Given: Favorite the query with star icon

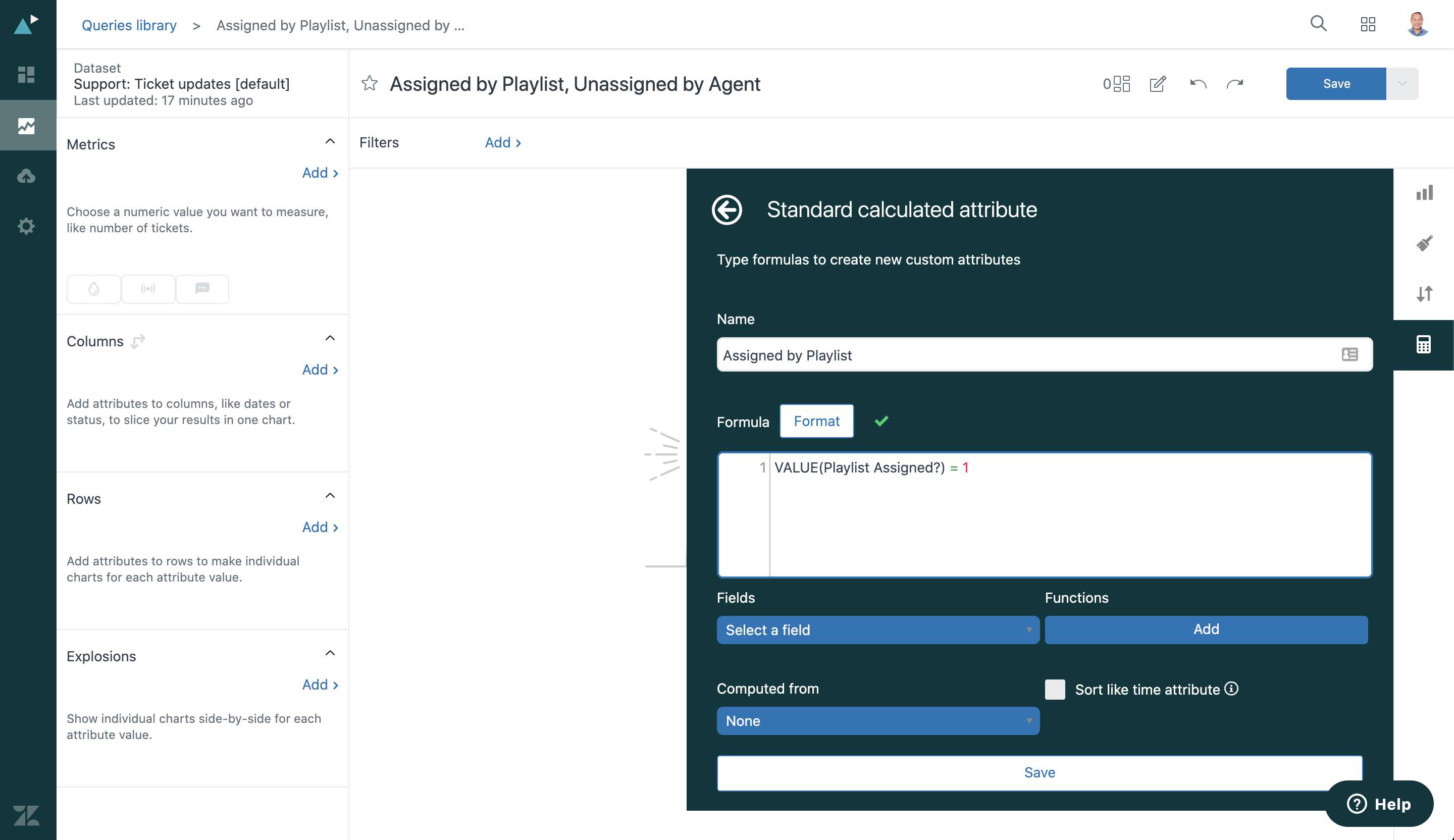Looking at the screenshot, I should (x=369, y=84).
